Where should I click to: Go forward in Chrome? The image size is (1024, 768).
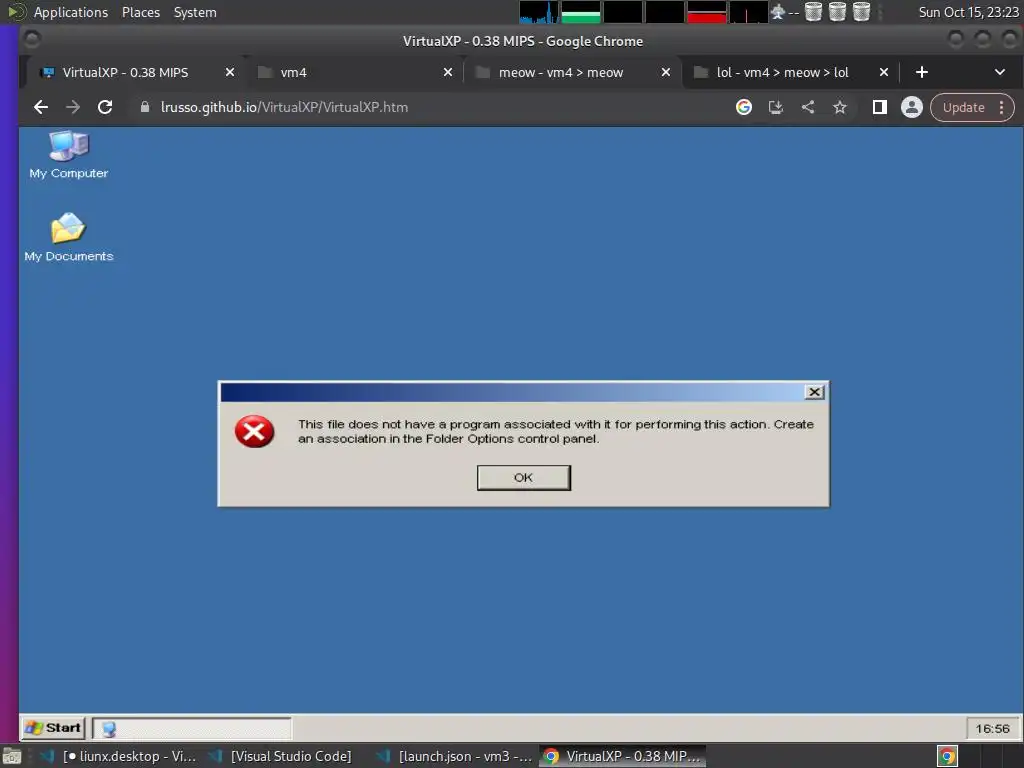72,107
